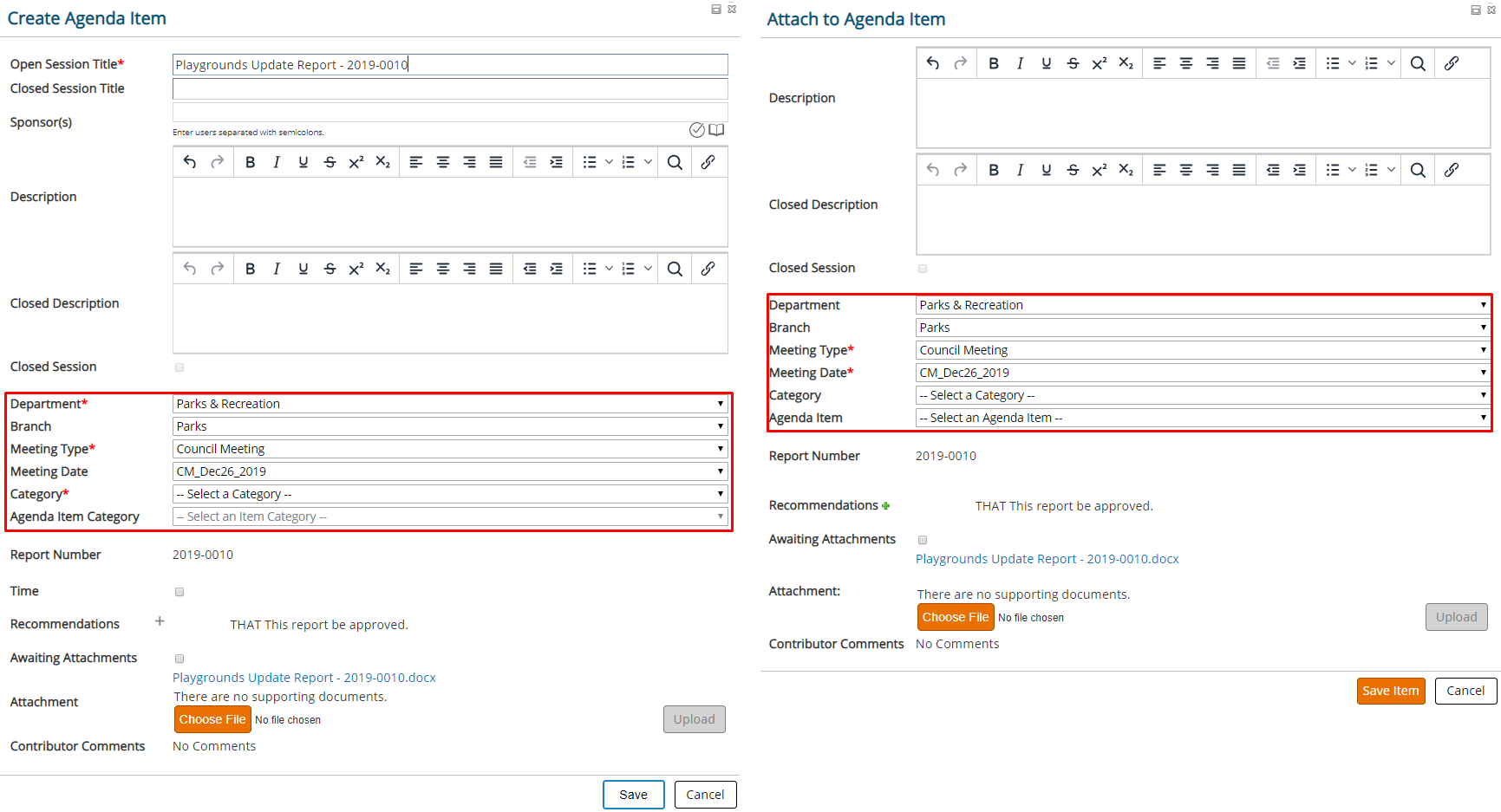Click into the Closed Session Title field
Viewport: 1501px width, 812px height.
[450, 89]
